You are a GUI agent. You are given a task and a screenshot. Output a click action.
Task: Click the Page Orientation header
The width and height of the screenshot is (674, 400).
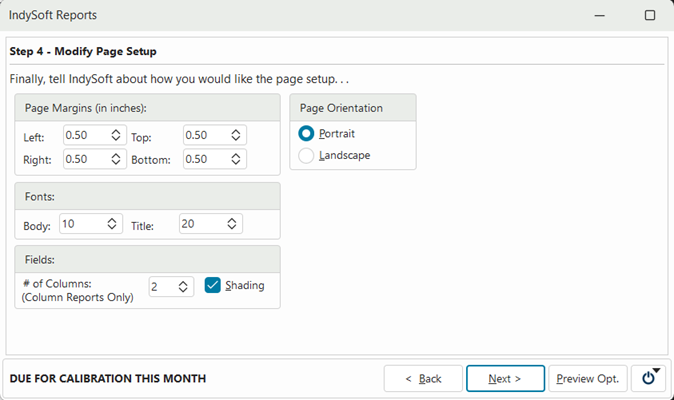pyautogui.click(x=353, y=108)
